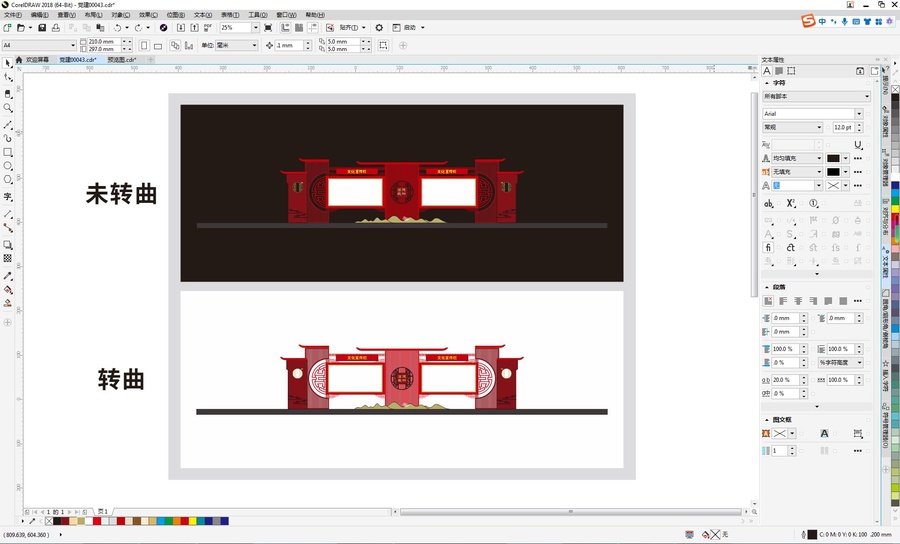Screen dimensions: 900x544
Task: Open the font style 常规 dropdown
Action: coord(819,127)
